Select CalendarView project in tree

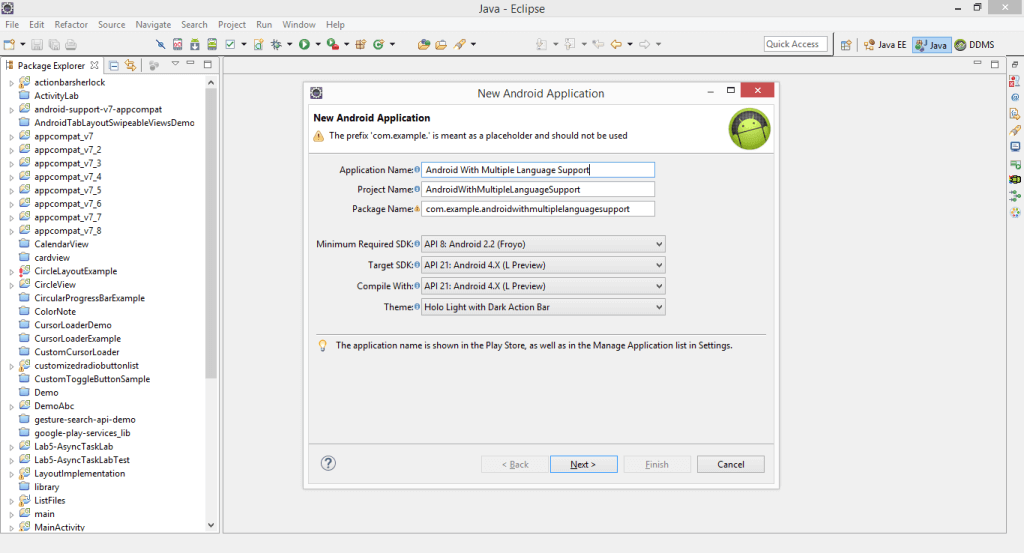pos(61,244)
